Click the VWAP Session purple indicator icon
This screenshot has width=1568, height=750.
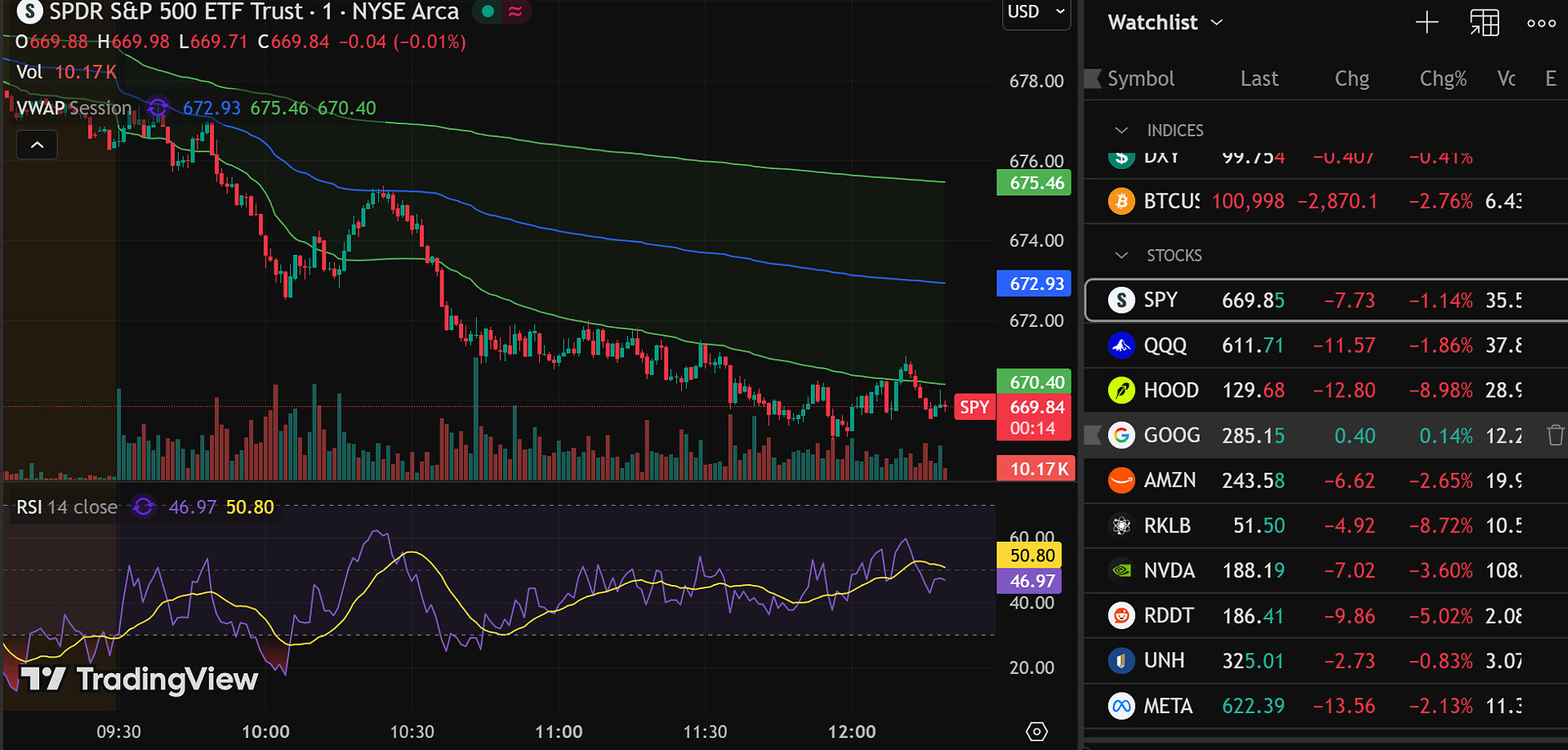[x=158, y=108]
